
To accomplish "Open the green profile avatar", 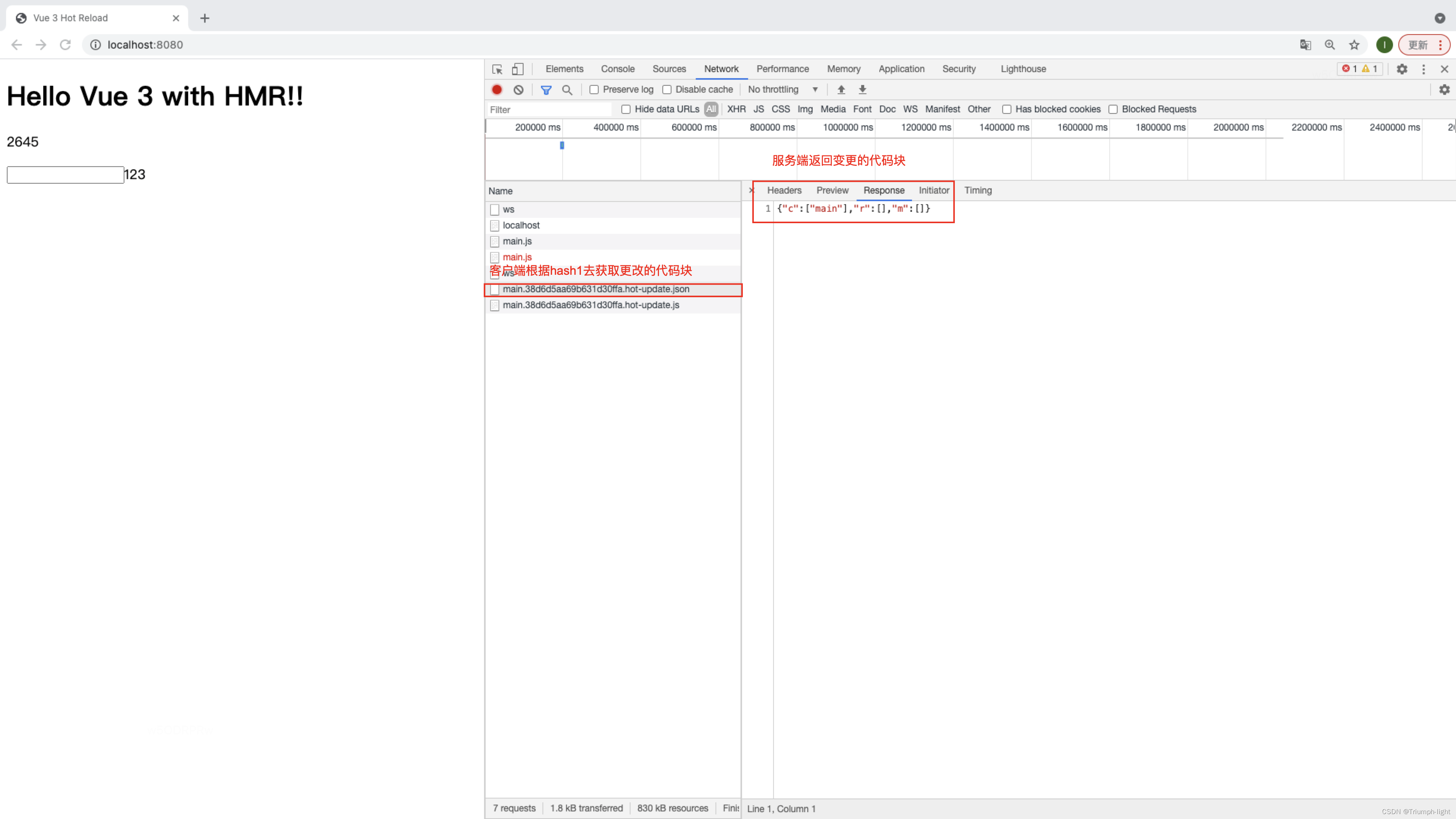I will 1384,45.
